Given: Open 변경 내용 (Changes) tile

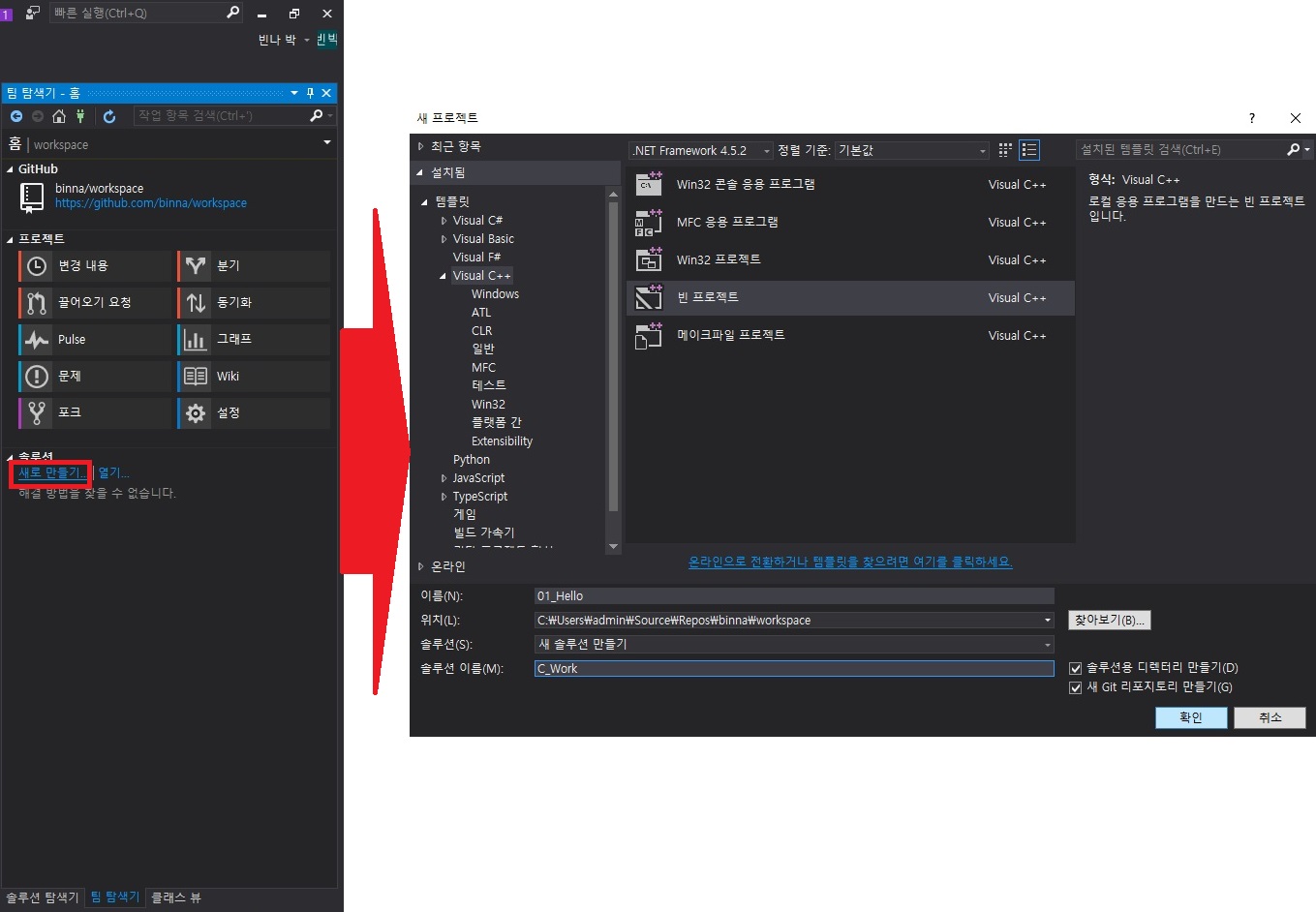Looking at the screenshot, I should (95, 265).
